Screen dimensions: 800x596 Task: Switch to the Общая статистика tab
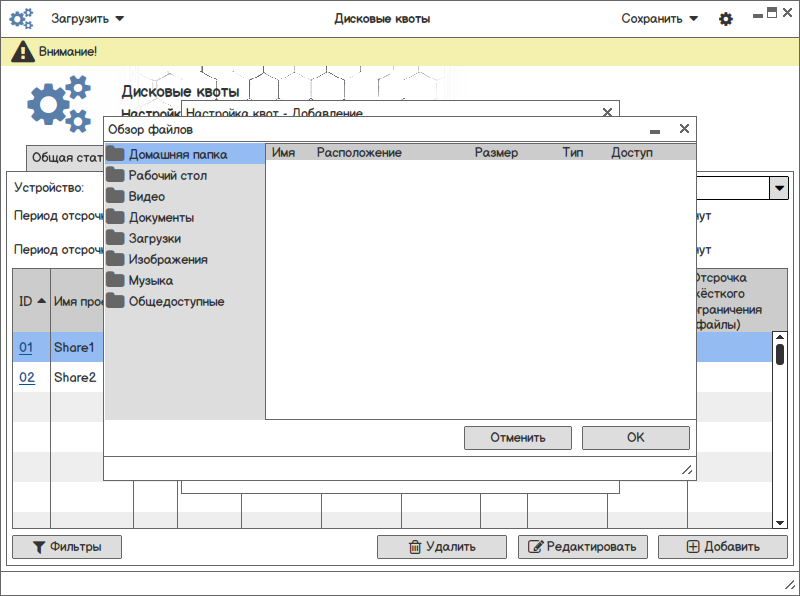[65, 158]
